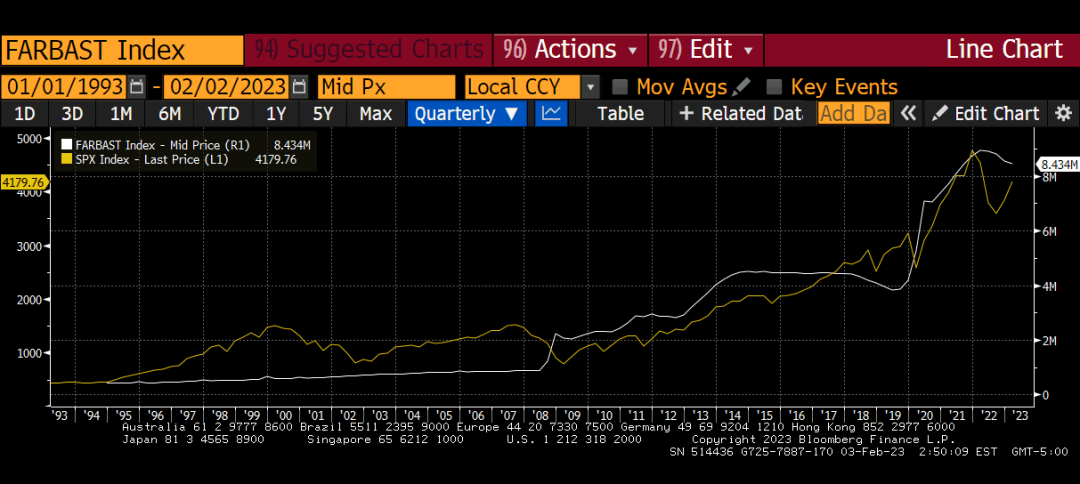The image size is (1080, 484).
Task: Switch to the Table view
Action: [x=620, y=113]
